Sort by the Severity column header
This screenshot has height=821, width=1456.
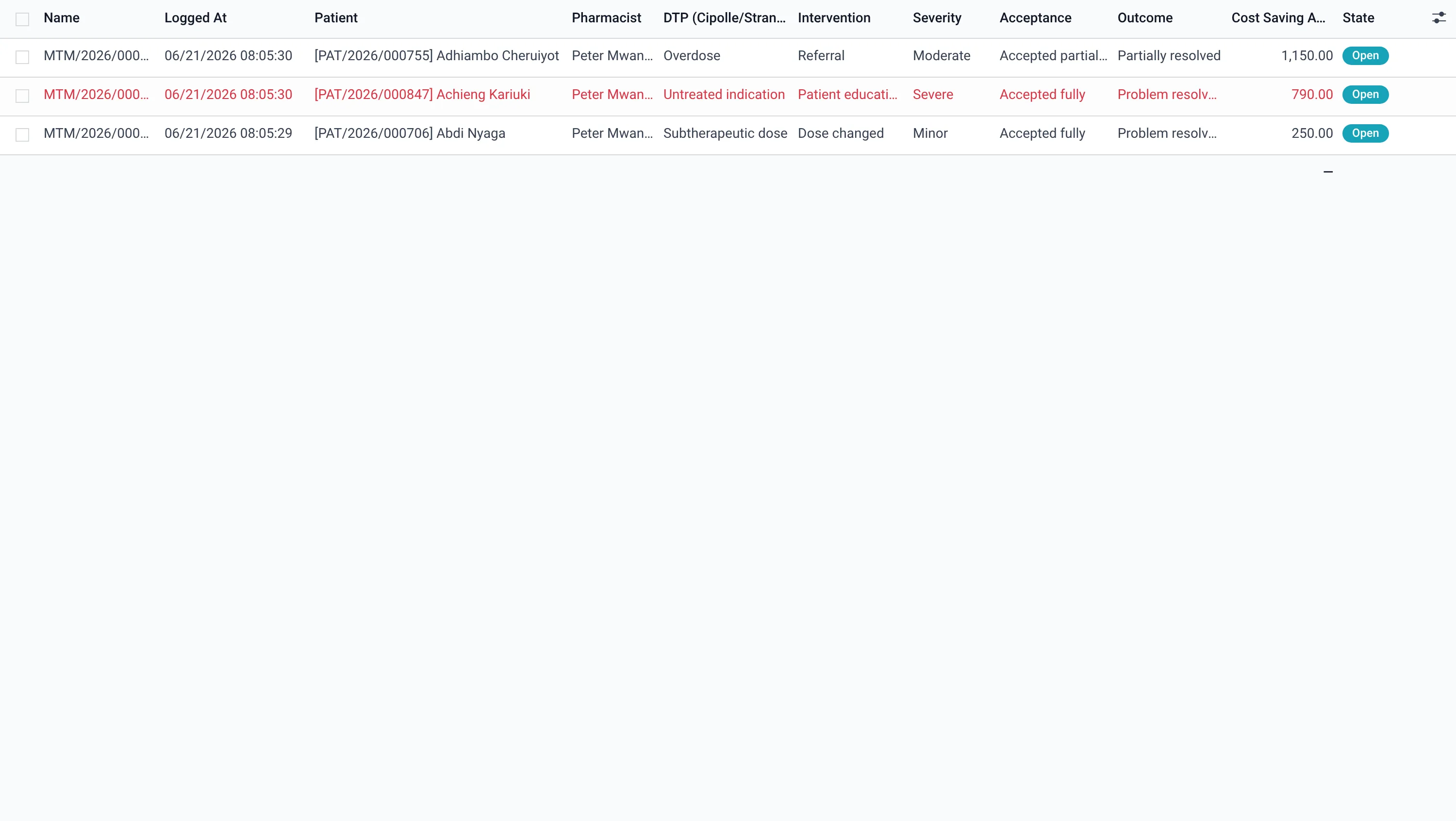click(937, 18)
